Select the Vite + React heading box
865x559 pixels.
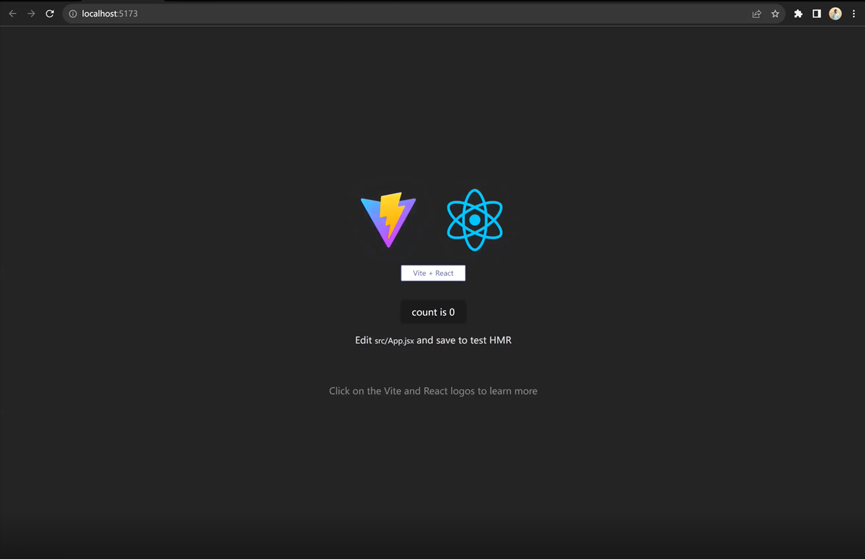coord(433,273)
